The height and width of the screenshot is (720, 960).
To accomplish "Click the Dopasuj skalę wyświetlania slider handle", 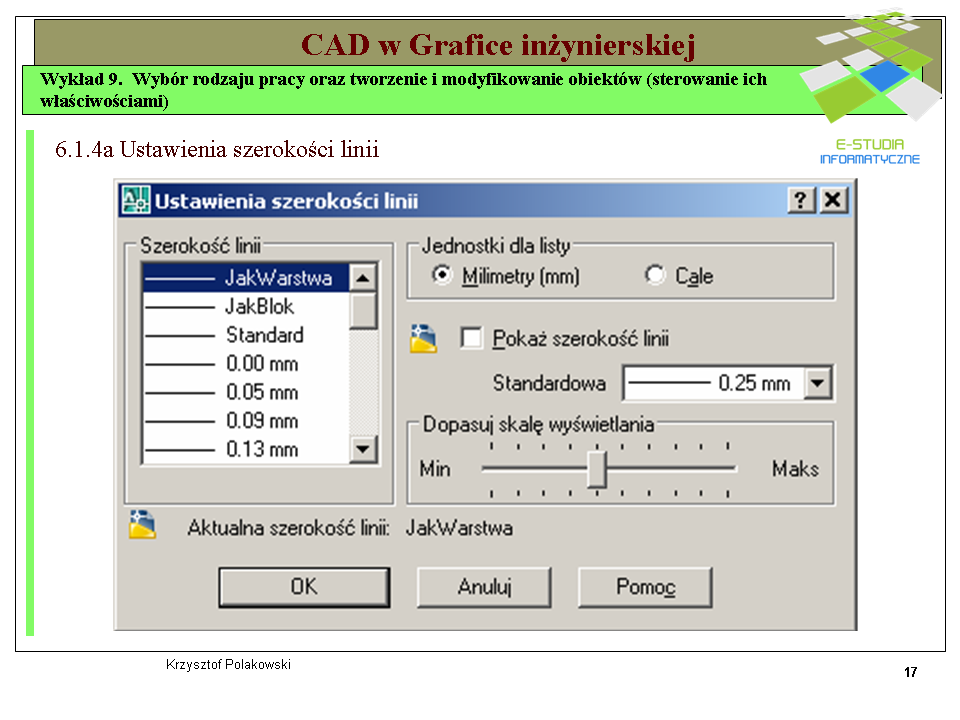I will [597, 470].
